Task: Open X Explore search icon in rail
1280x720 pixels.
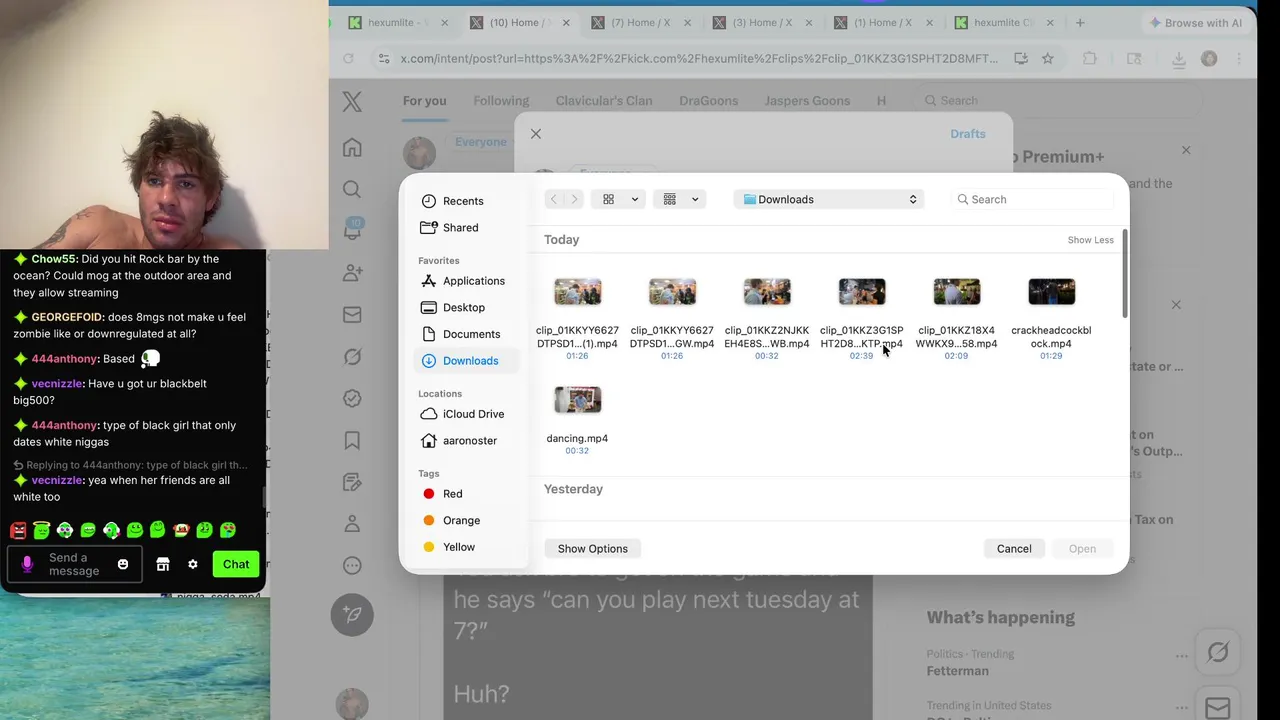Action: tap(352, 189)
